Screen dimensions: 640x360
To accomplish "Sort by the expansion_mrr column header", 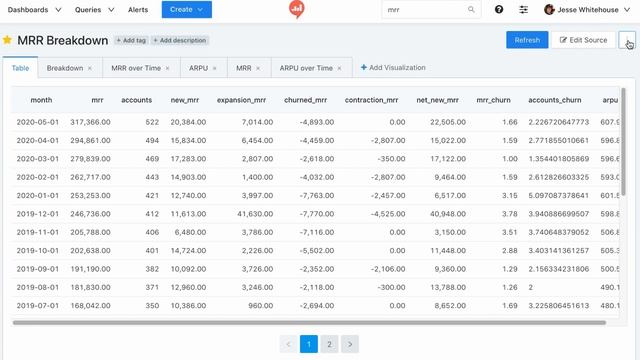I will (x=241, y=100).
